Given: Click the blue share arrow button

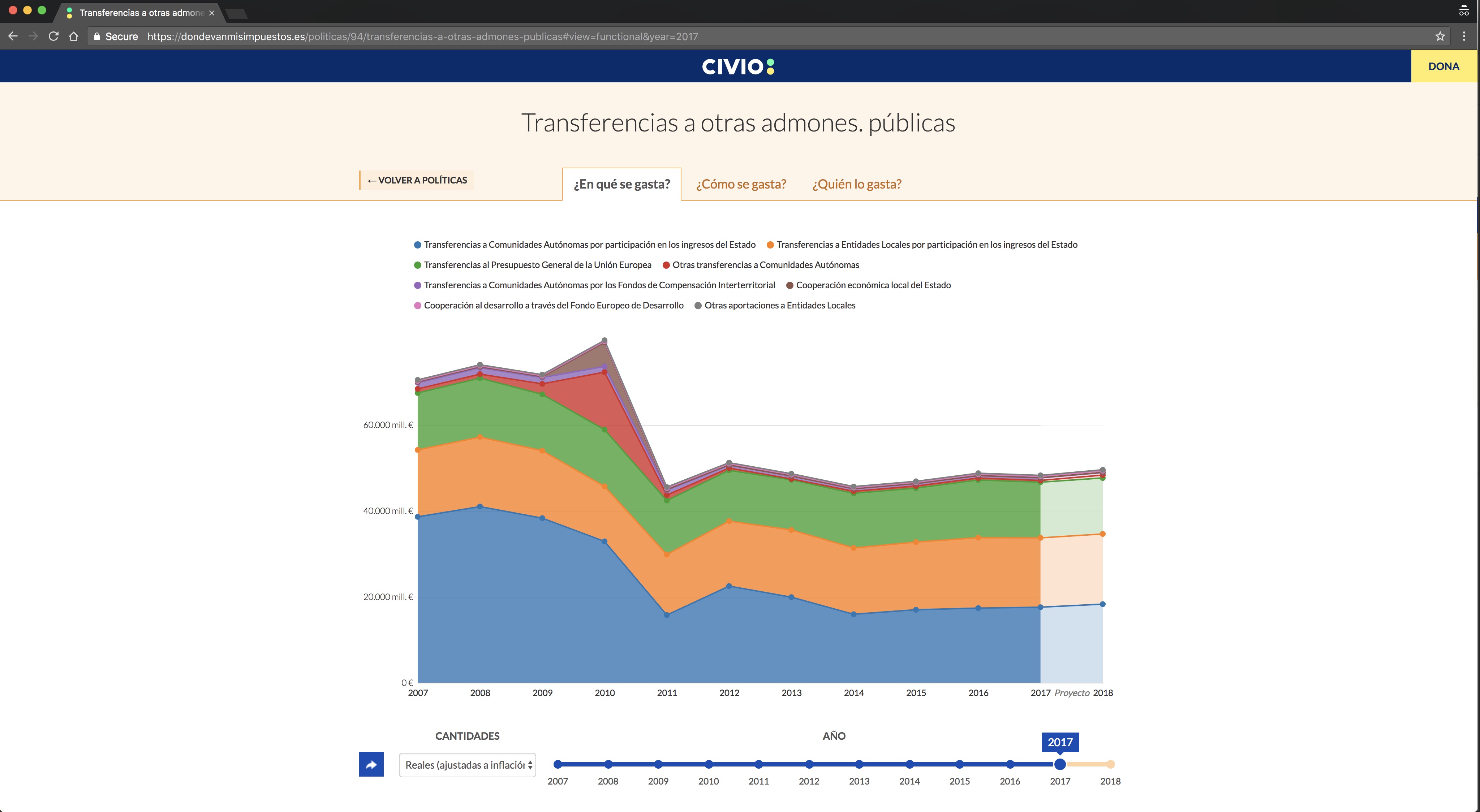Looking at the screenshot, I should (x=371, y=764).
